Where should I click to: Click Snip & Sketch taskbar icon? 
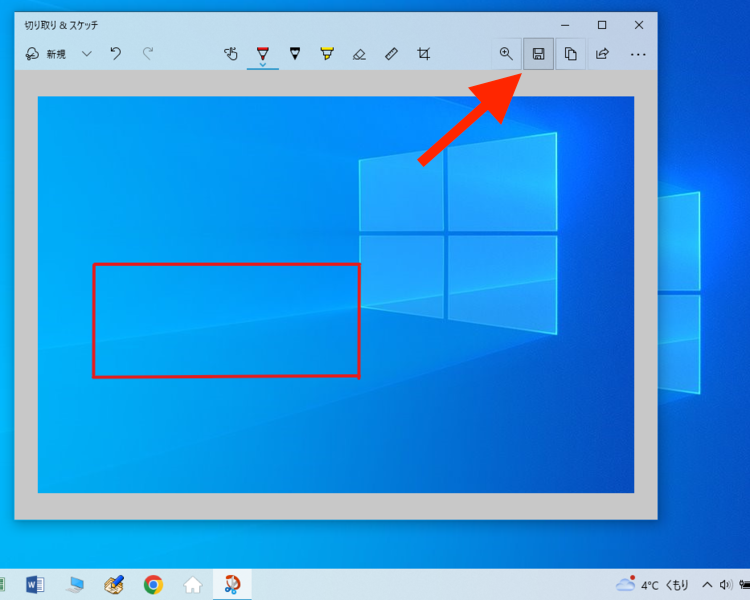coord(232,585)
